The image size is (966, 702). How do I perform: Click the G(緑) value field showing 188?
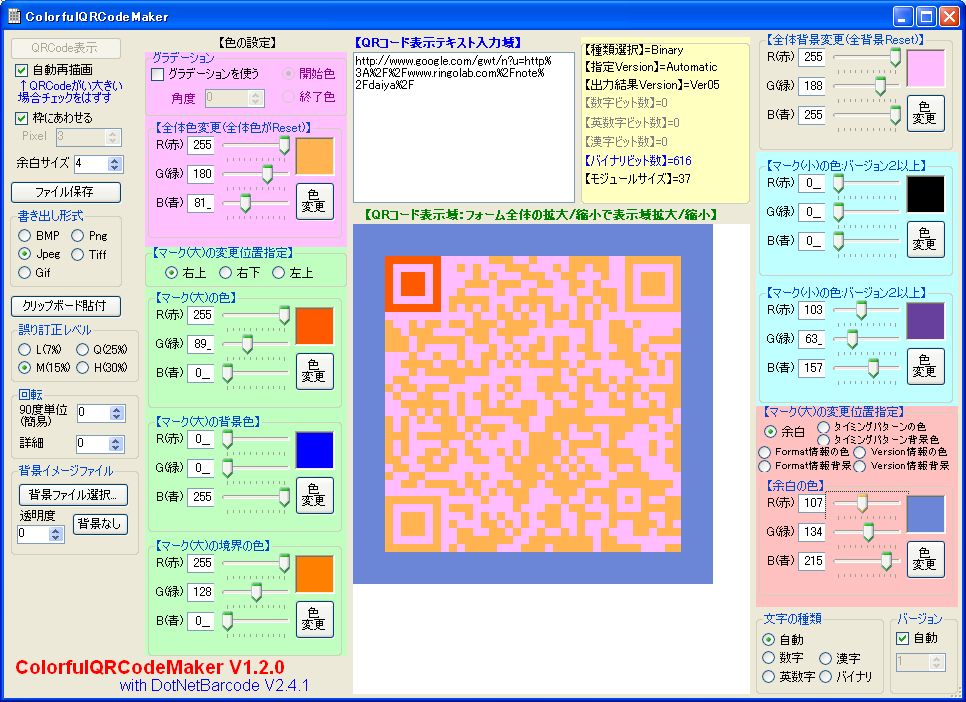click(813, 86)
